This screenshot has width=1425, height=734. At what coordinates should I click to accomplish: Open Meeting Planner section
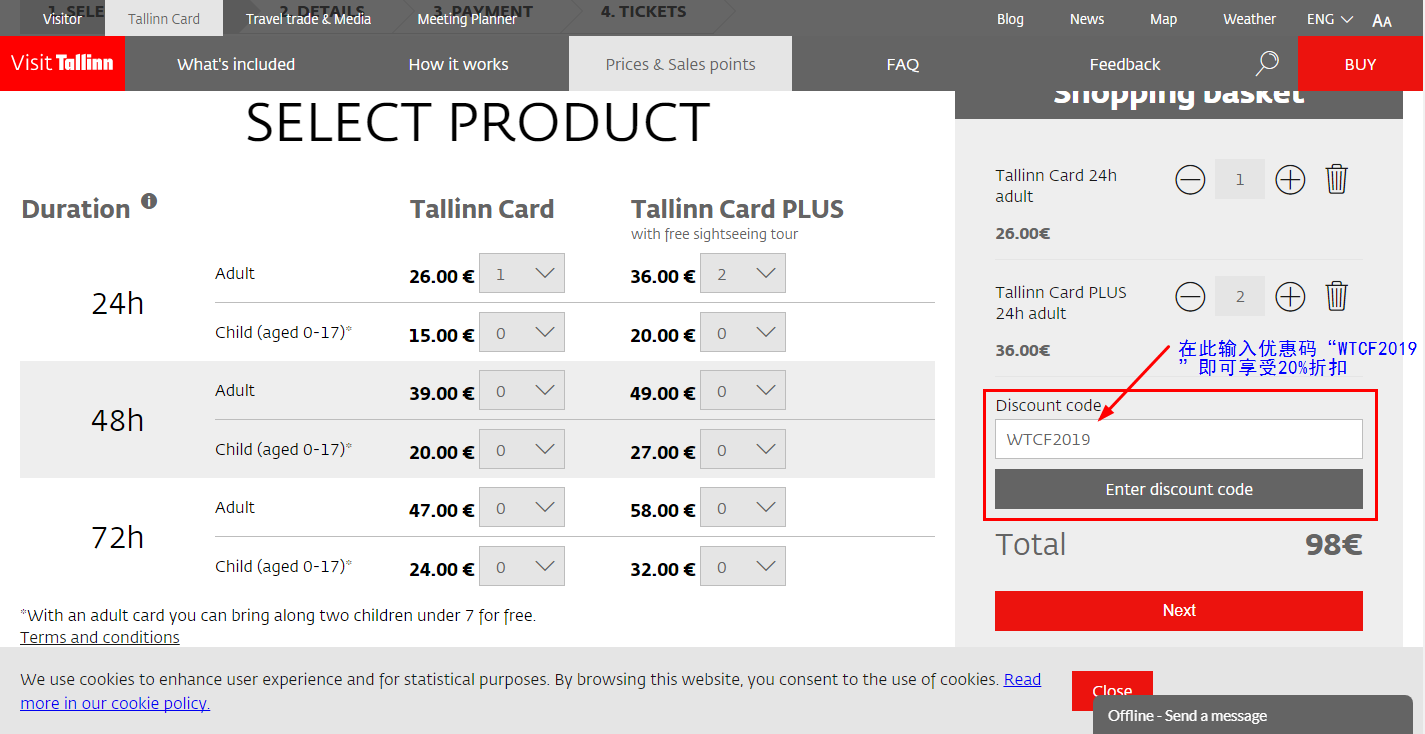[x=467, y=19]
